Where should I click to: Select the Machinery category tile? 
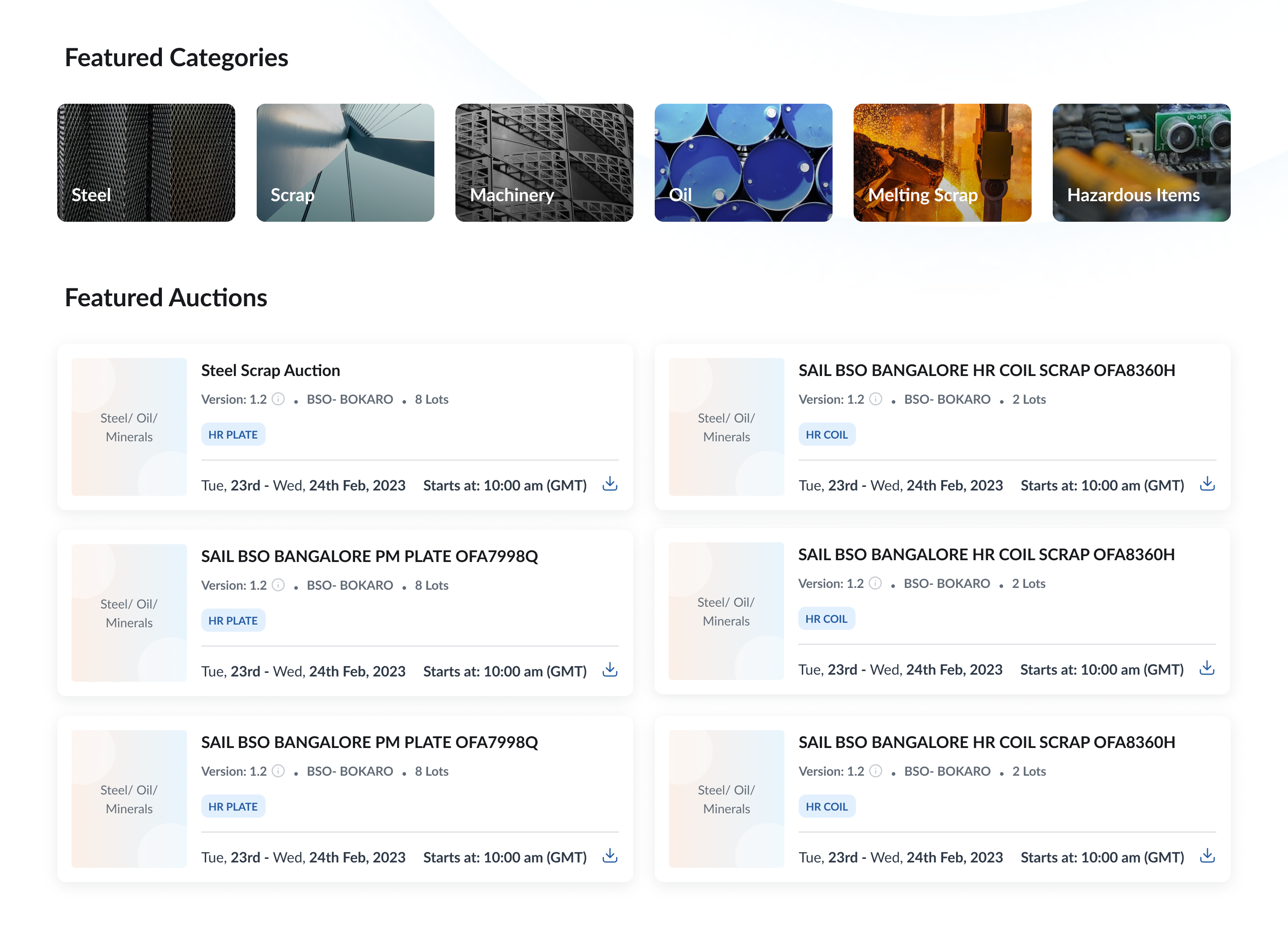[544, 162]
